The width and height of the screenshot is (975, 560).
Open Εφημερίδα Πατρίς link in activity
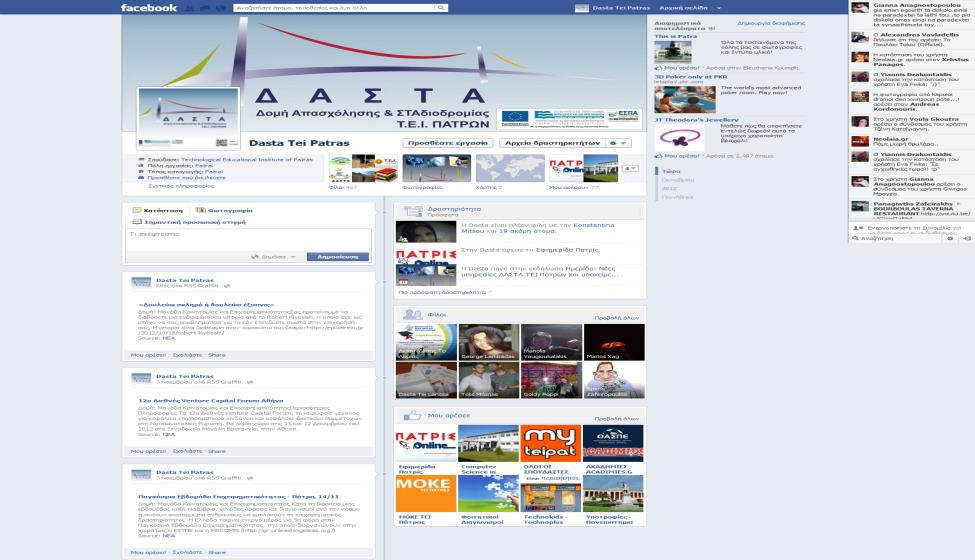568,250
